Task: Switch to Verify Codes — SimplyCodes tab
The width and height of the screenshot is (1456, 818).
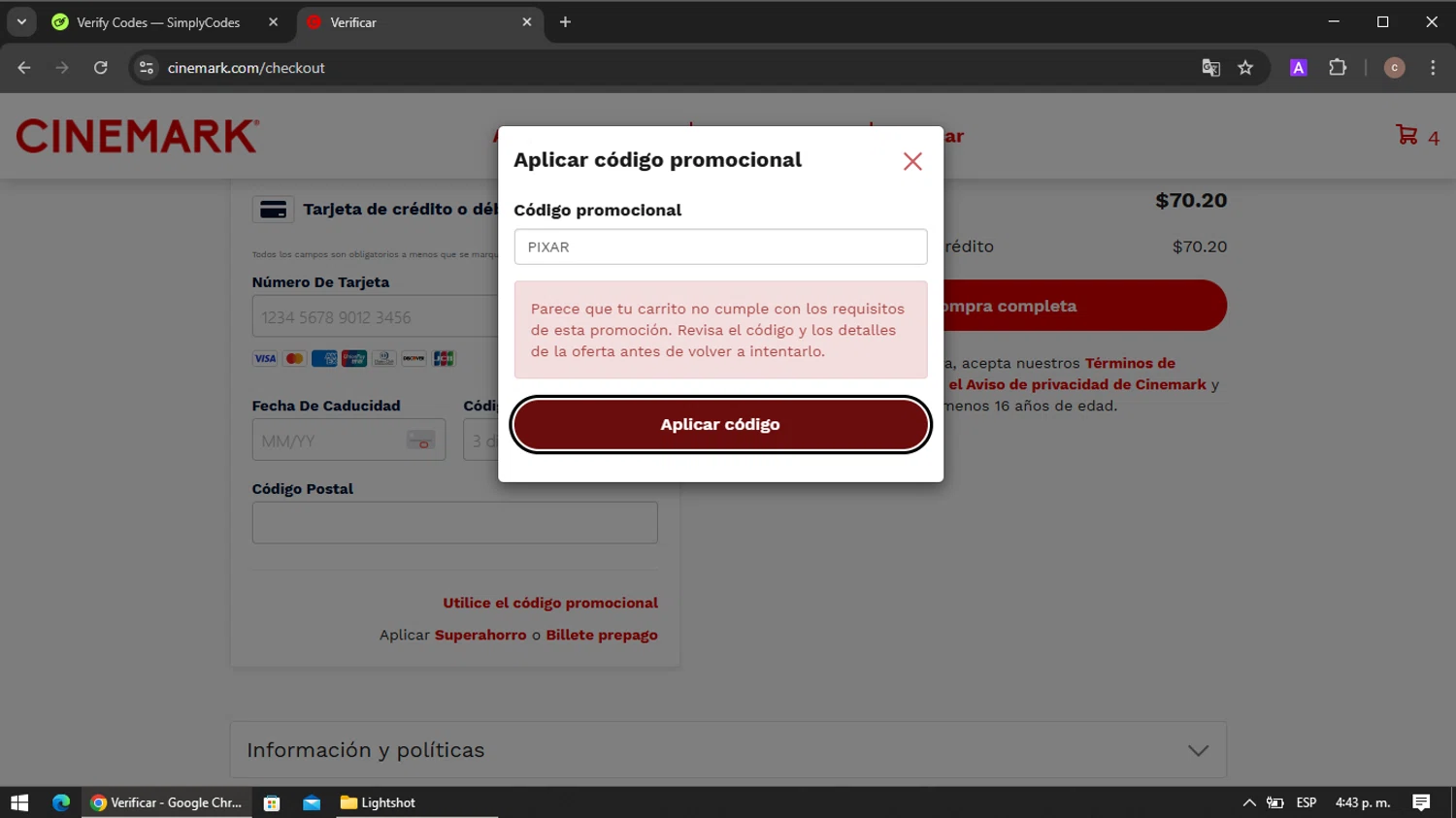Action: 158,22
